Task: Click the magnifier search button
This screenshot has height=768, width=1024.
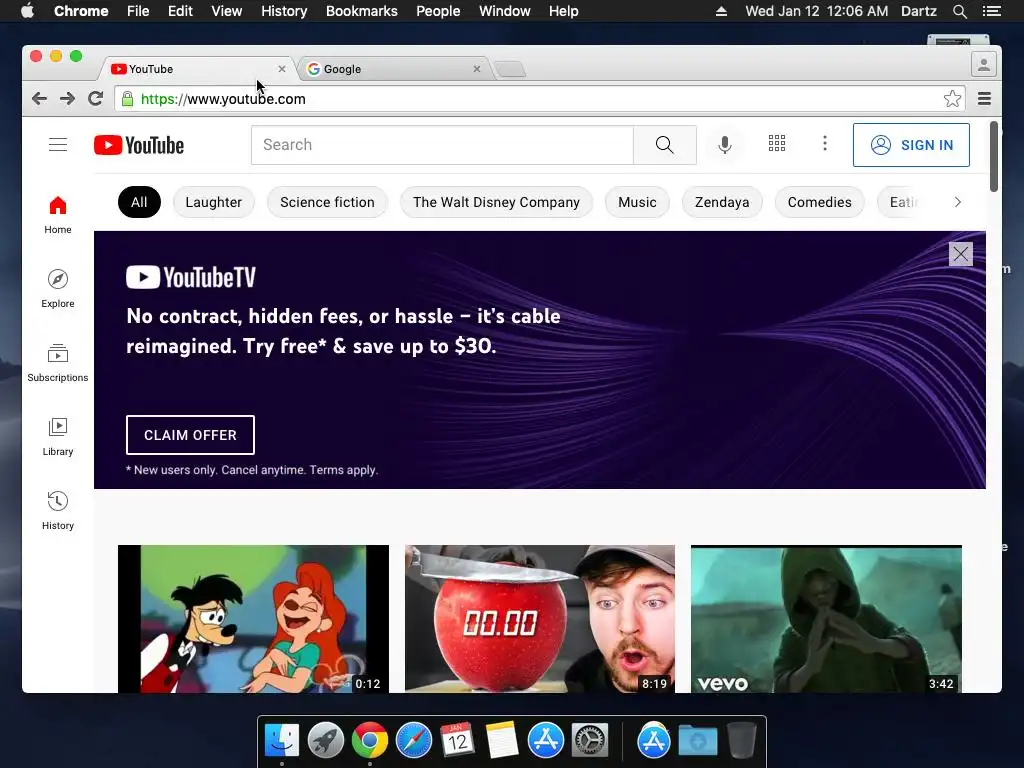Action: pyautogui.click(x=664, y=145)
